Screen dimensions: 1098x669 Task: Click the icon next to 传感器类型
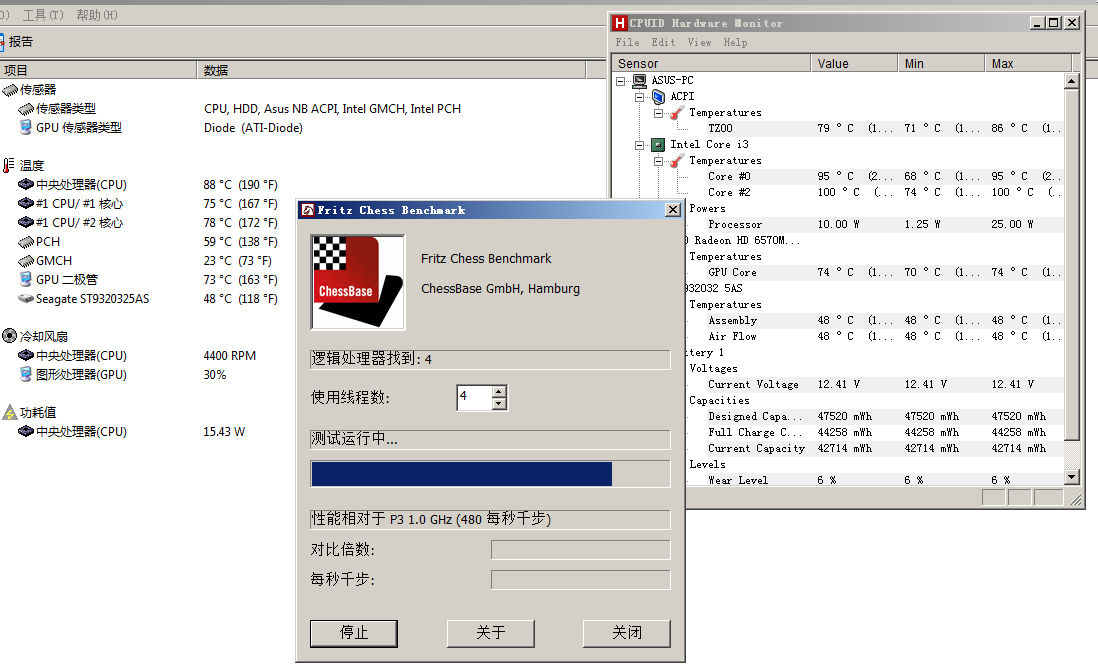pos(26,109)
